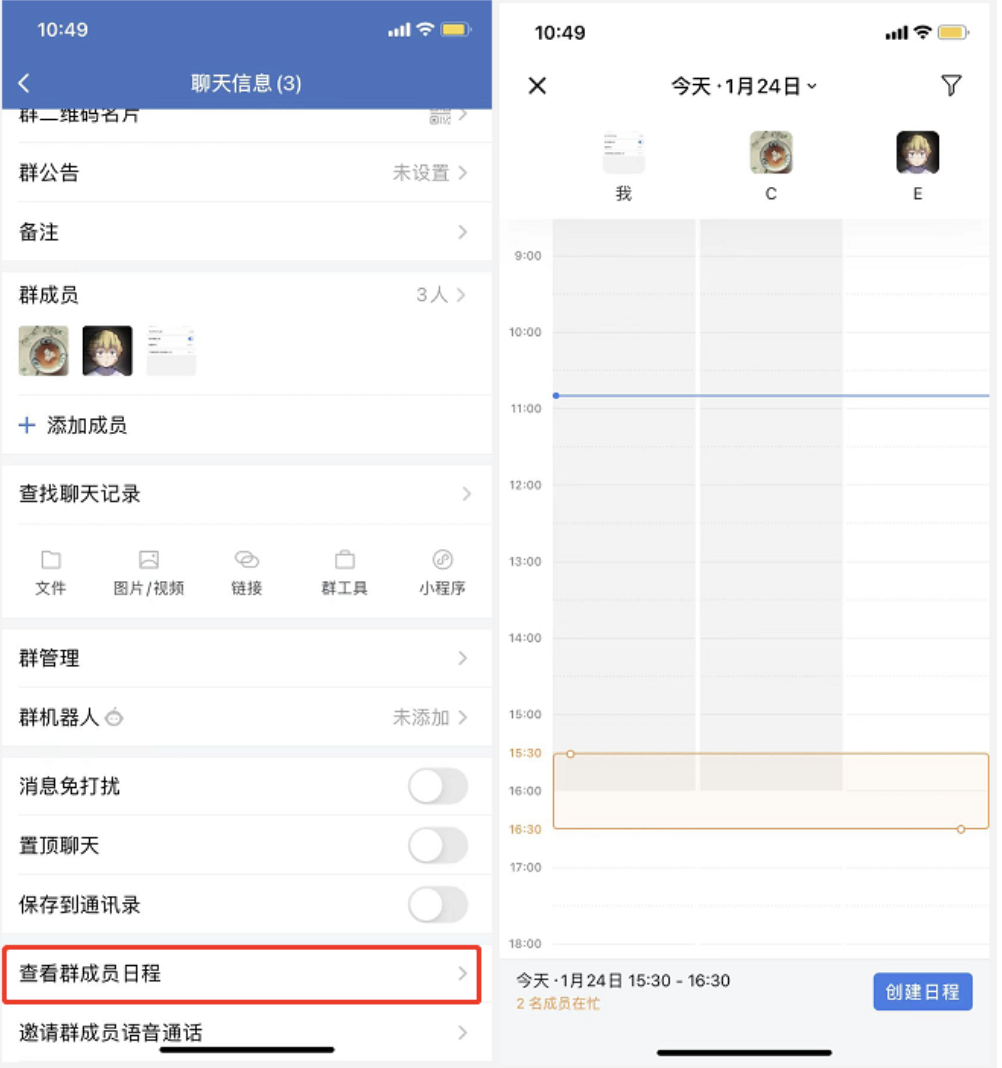Open 查看群成员日程 menu item

(x=242, y=973)
